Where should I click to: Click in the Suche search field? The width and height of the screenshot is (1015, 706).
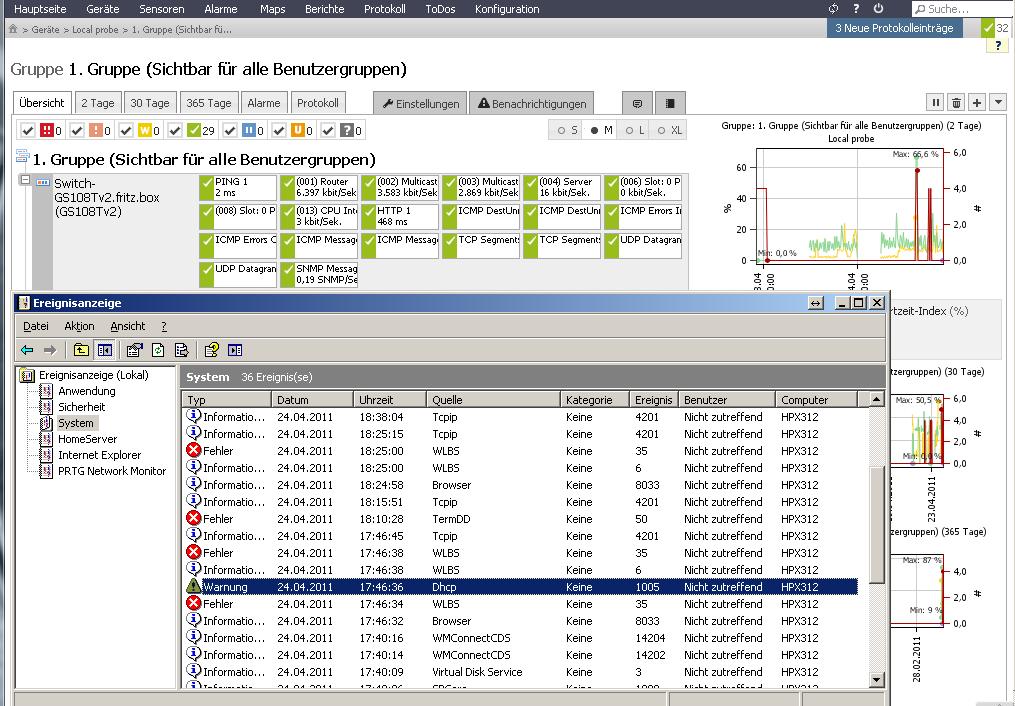tap(965, 9)
